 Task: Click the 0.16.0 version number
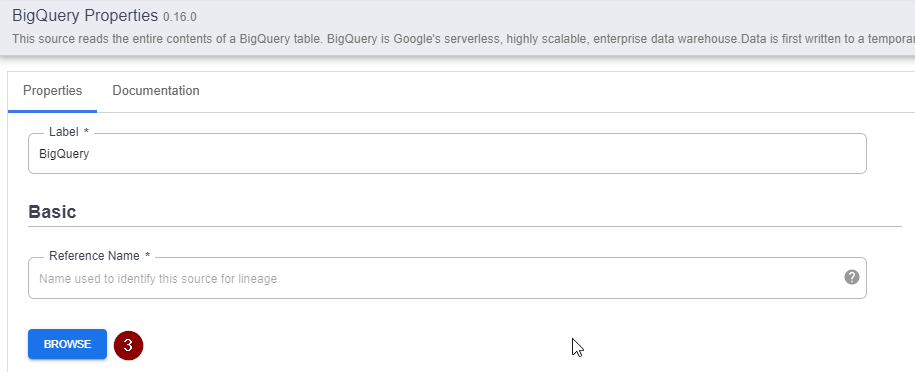click(x=180, y=17)
